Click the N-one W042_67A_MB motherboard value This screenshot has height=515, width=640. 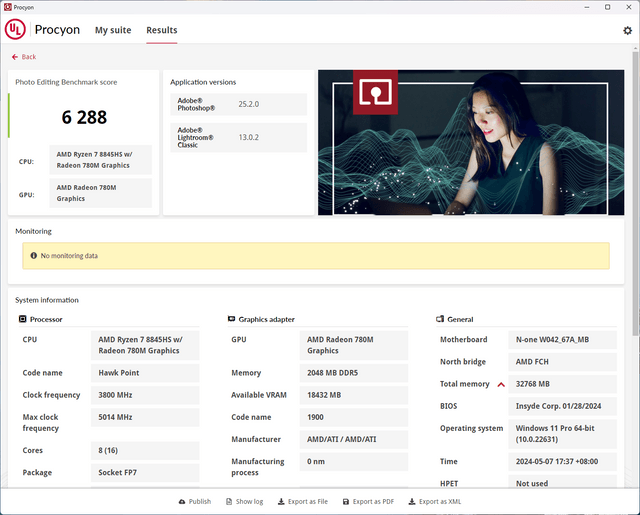tap(562, 340)
